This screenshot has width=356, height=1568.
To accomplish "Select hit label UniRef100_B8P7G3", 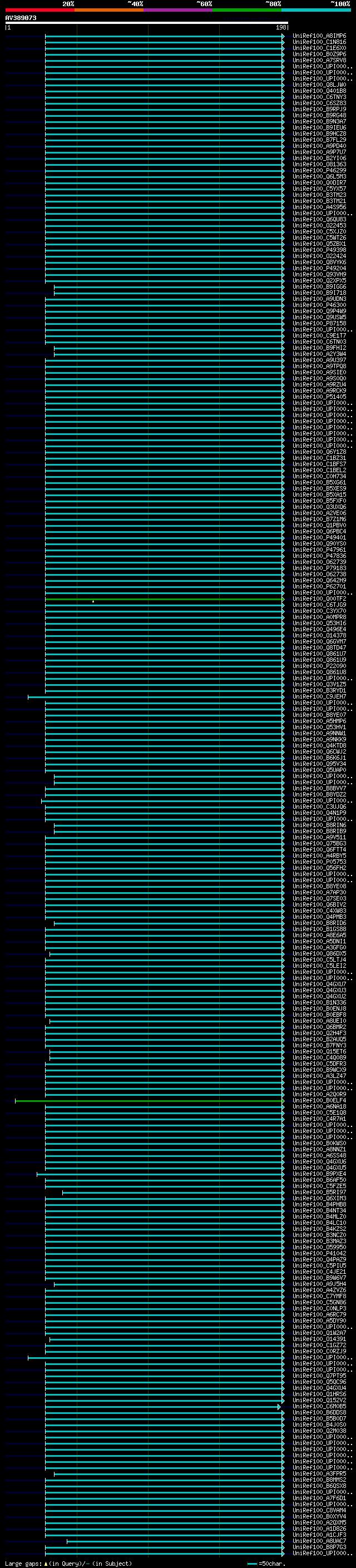I will tap(319, 1547).
